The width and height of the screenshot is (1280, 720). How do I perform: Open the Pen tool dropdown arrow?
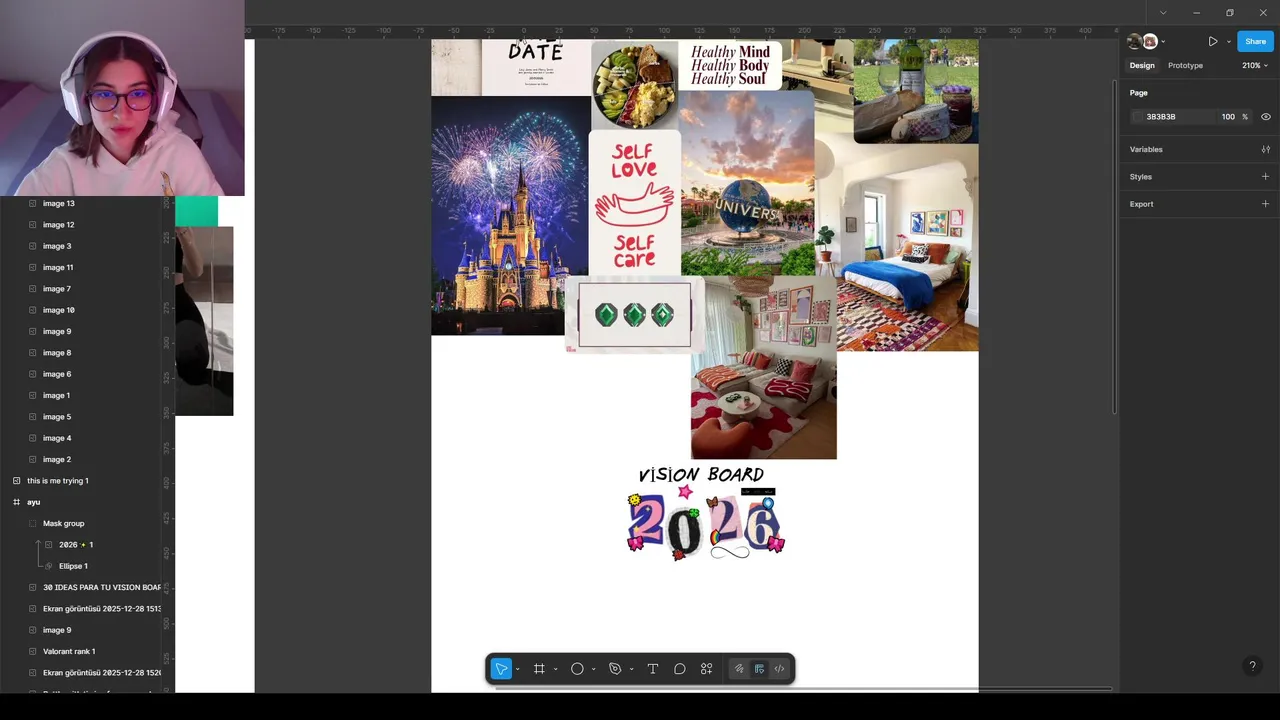pyautogui.click(x=631, y=670)
